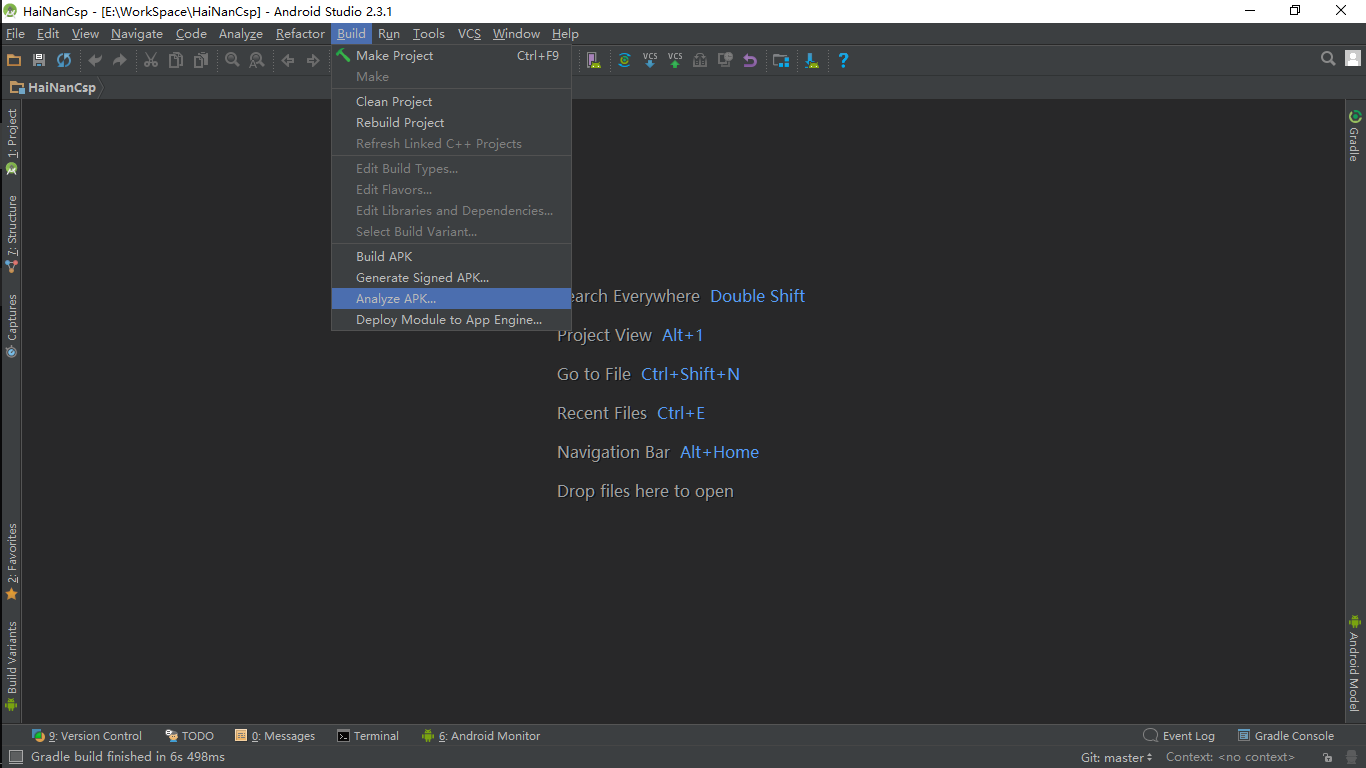Choose Generate Signed APK menu entry
Viewport: 1366px width, 768px height.
click(x=451, y=278)
